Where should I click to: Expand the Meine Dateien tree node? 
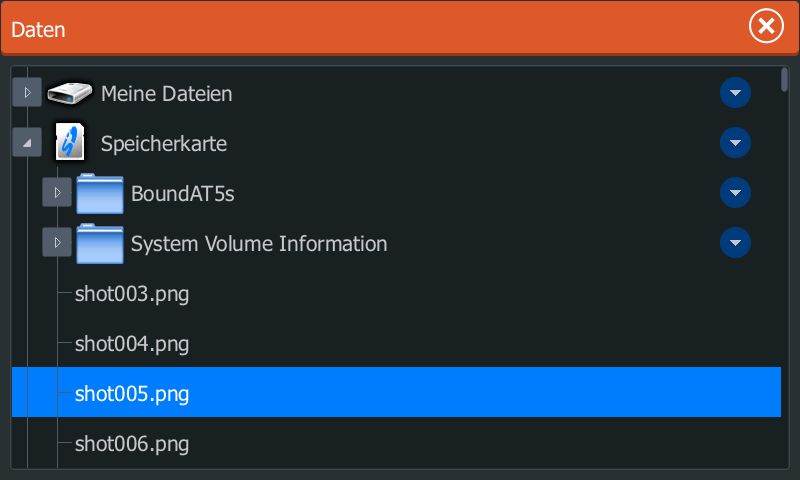27,94
